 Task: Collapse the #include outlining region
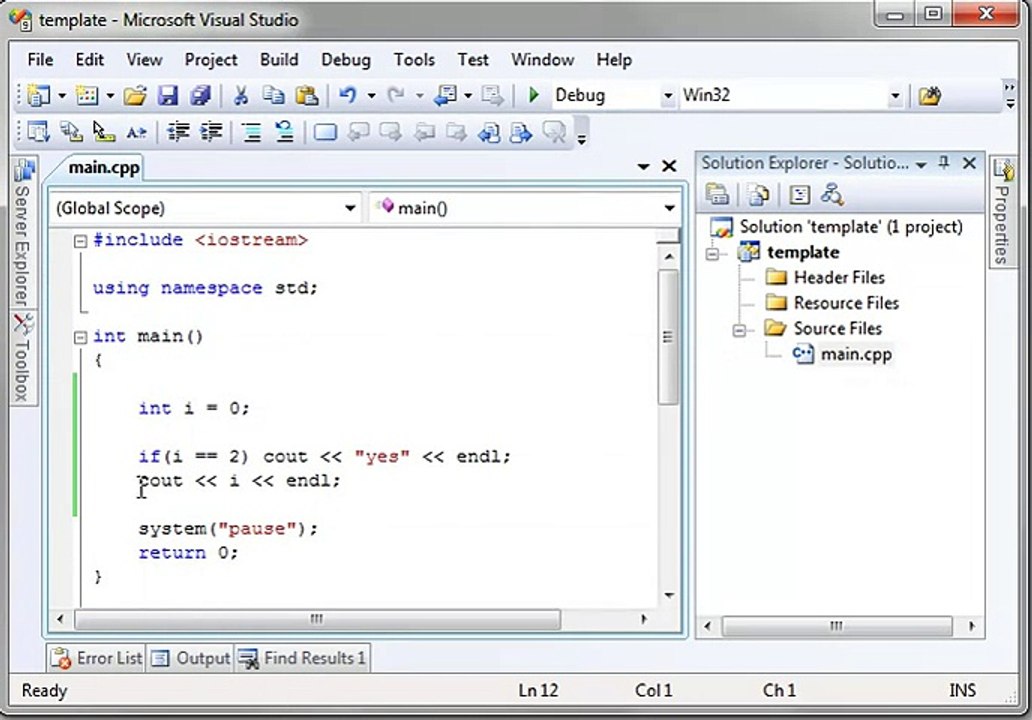tap(80, 242)
